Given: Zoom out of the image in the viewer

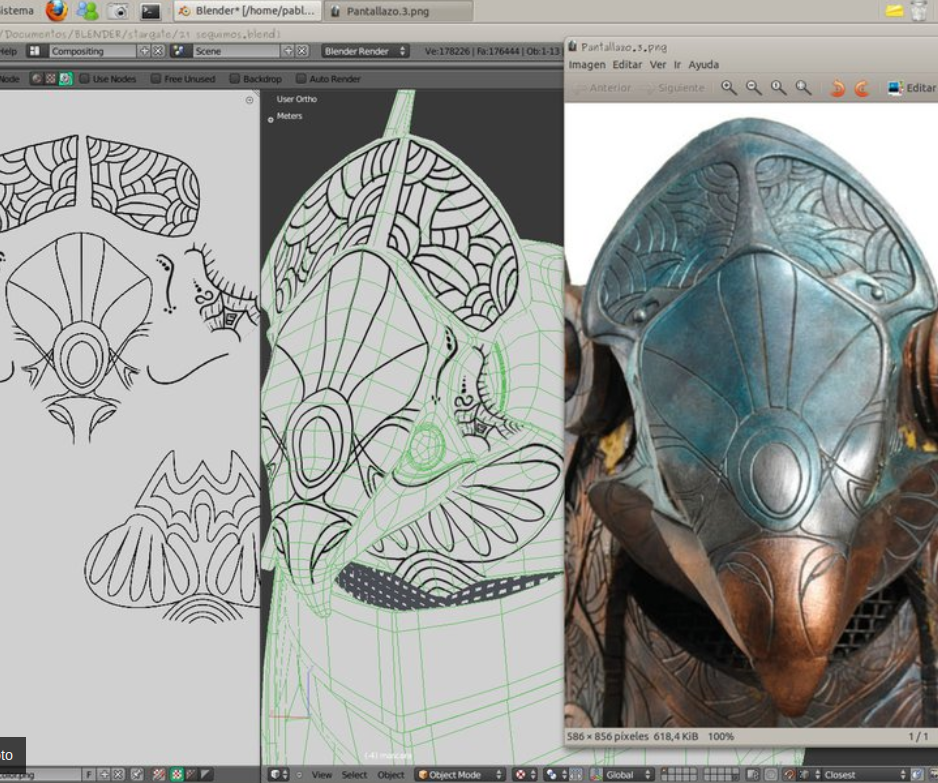Looking at the screenshot, I should (x=754, y=88).
